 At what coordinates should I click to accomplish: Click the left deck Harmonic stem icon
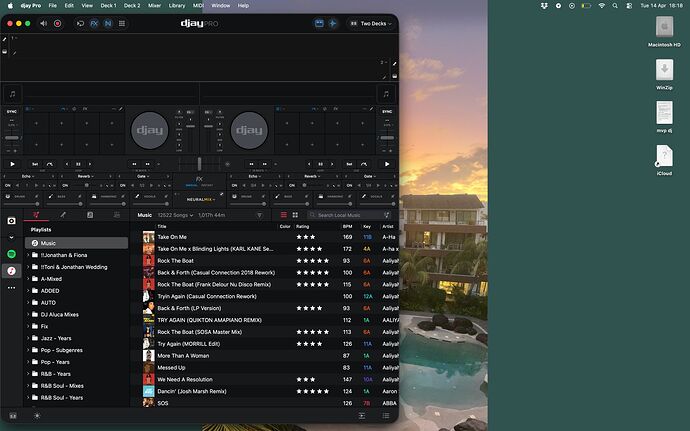click(x=94, y=196)
